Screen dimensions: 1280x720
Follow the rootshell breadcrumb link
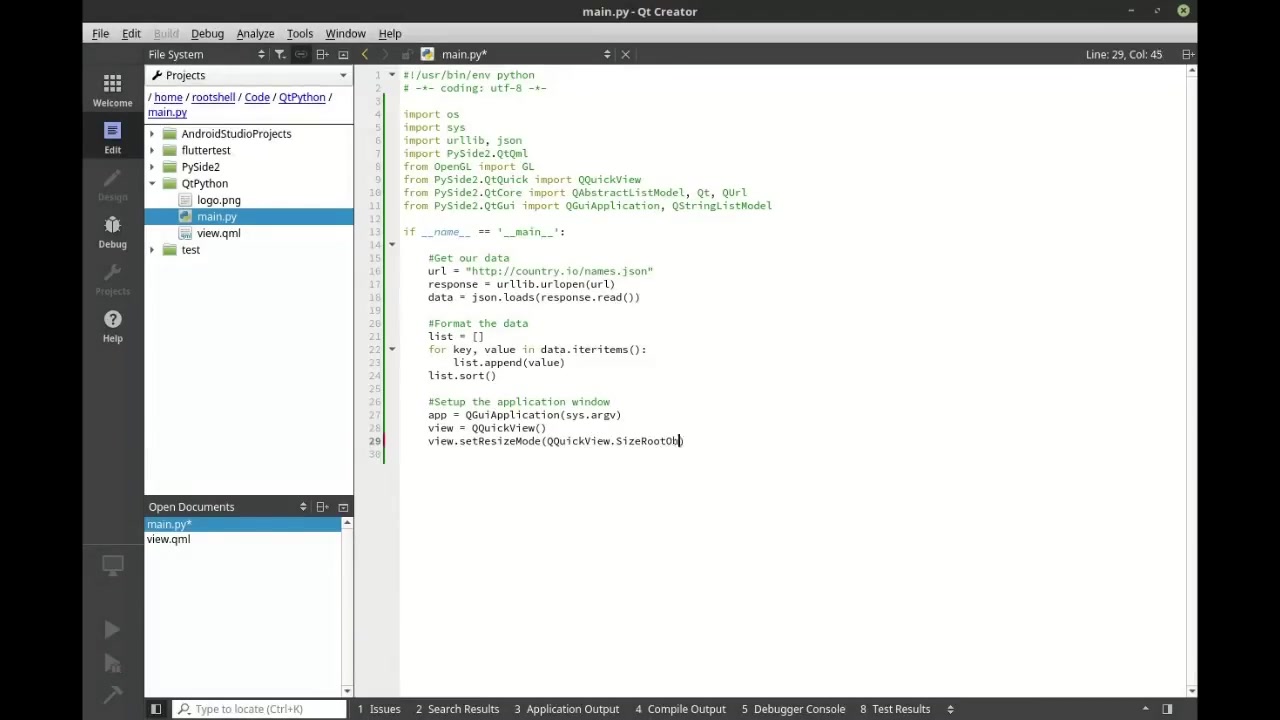(213, 97)
